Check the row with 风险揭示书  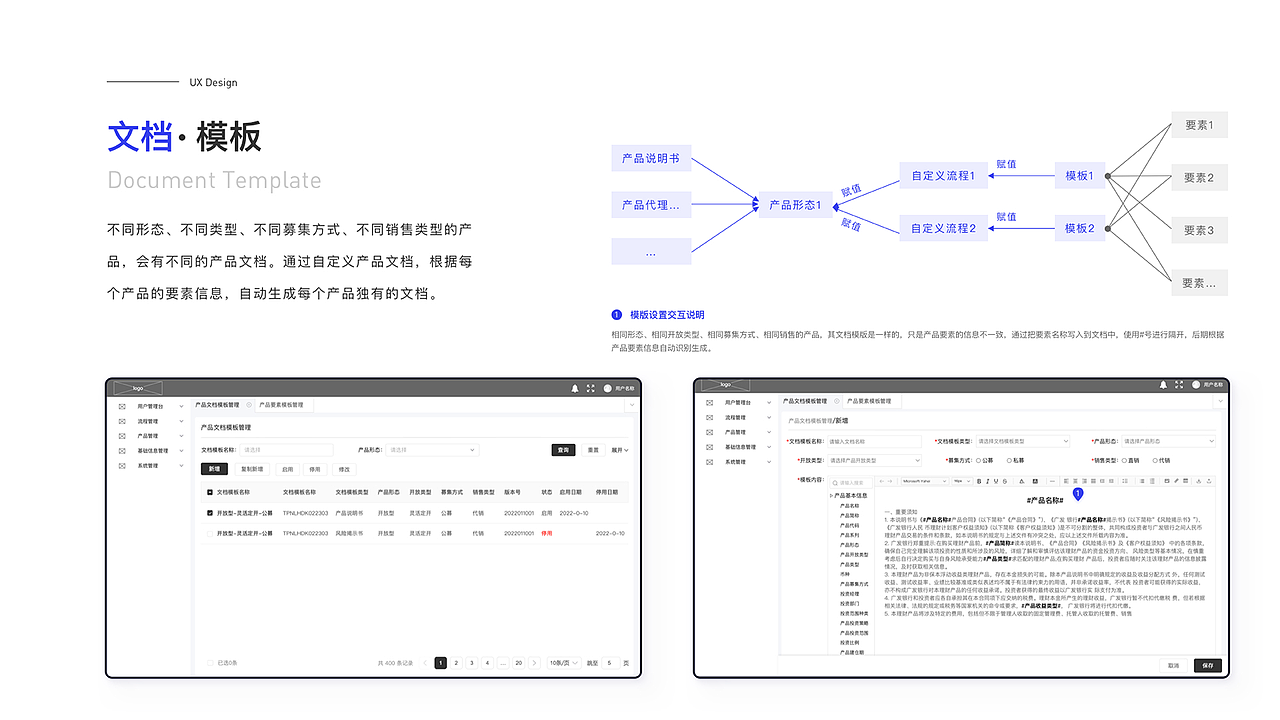209,534
